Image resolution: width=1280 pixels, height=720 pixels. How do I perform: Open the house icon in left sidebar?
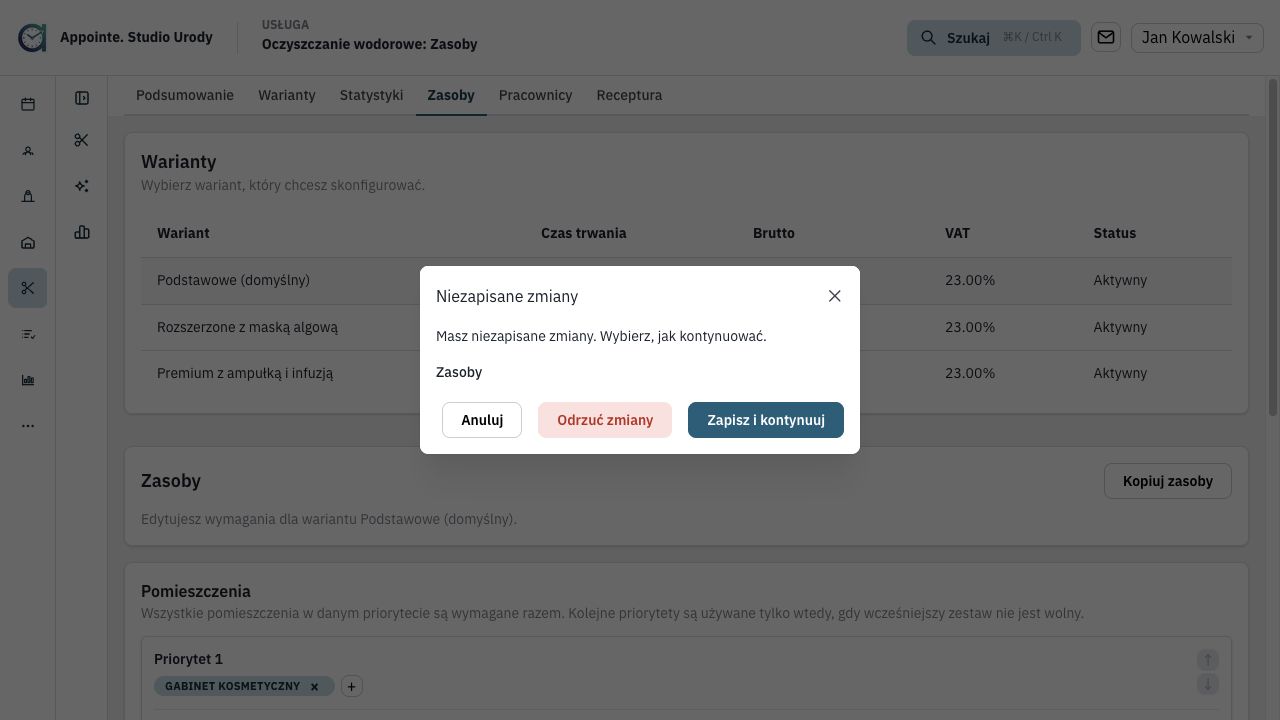(x=28, y=242)
